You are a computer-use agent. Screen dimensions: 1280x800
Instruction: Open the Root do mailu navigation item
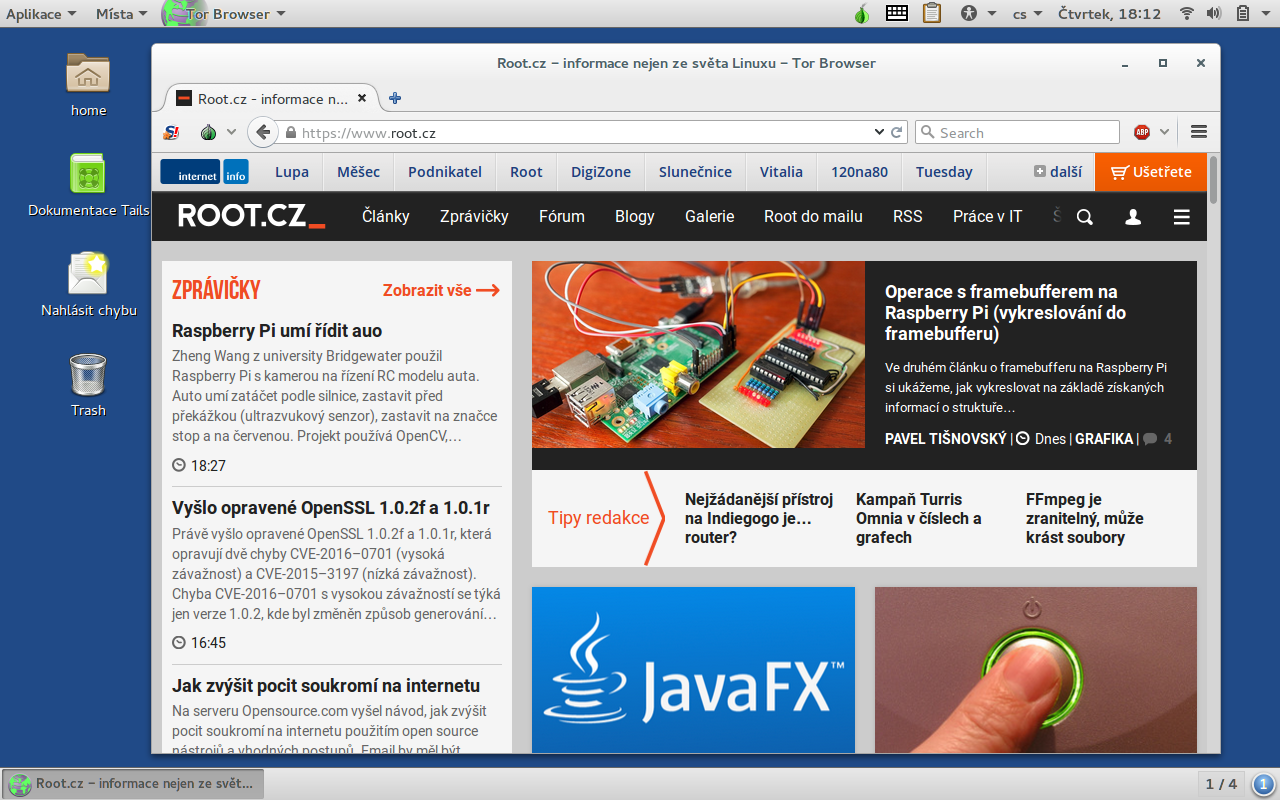813,216
